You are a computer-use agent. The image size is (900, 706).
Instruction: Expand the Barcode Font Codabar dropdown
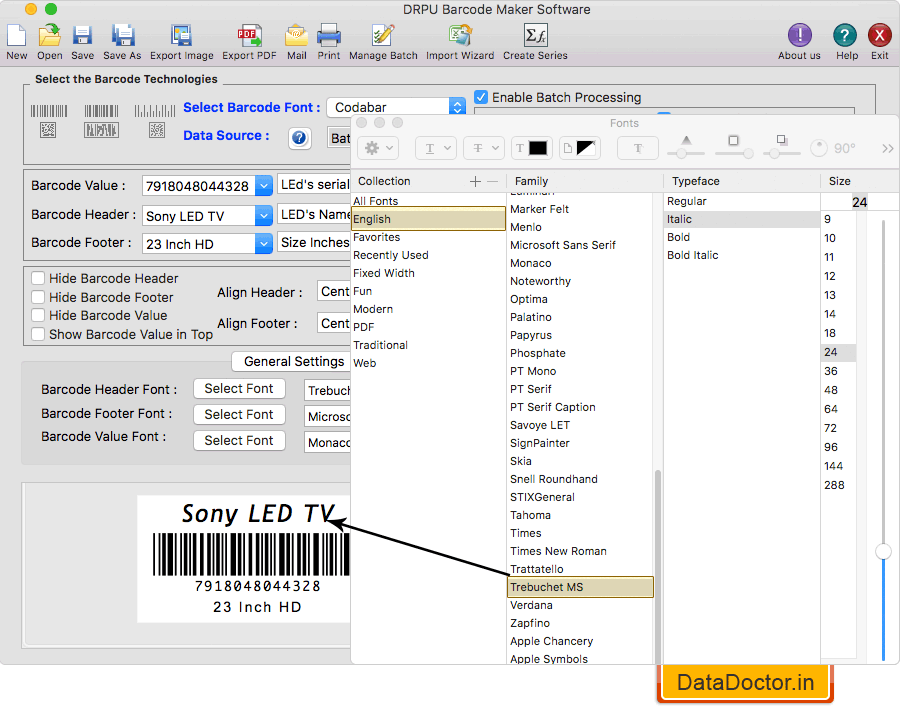click(457, 107)
